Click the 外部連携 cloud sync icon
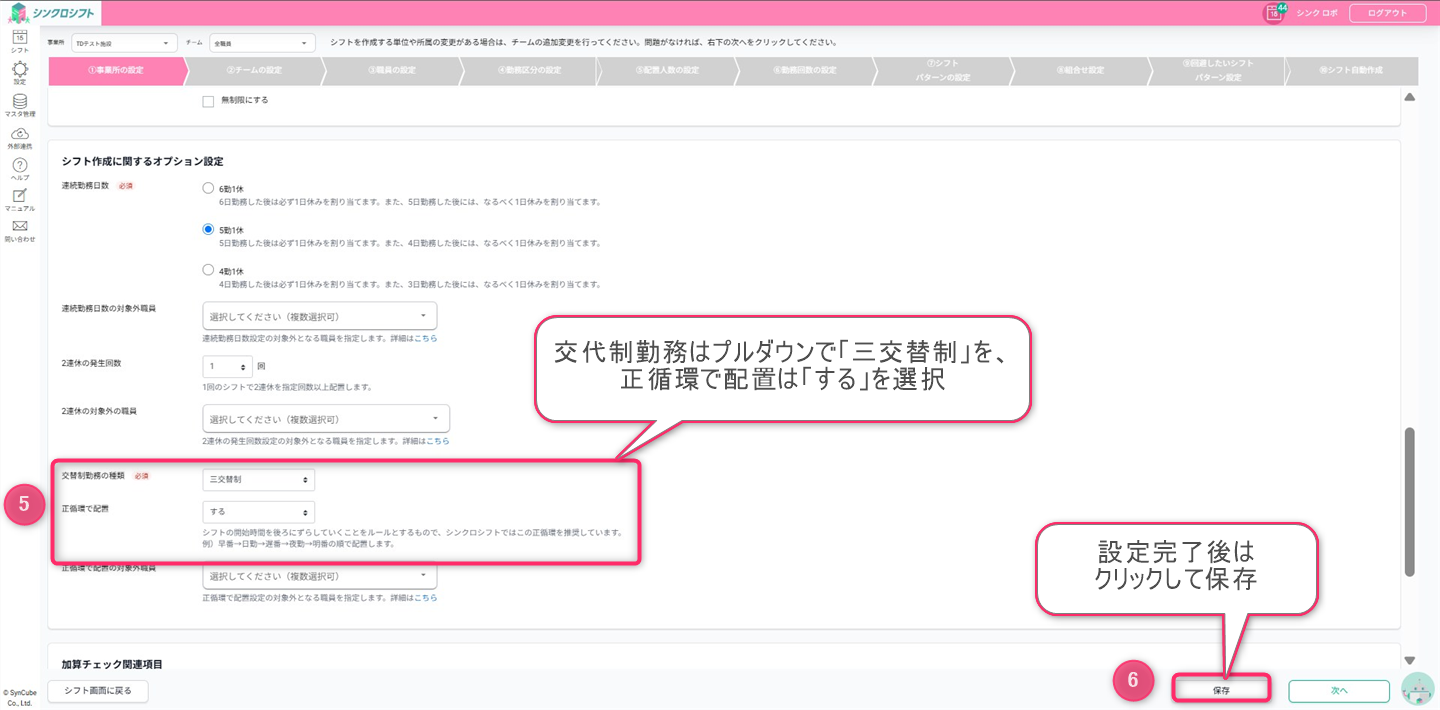This screenshot has width=1440, height=710. [x=19, y=134]
